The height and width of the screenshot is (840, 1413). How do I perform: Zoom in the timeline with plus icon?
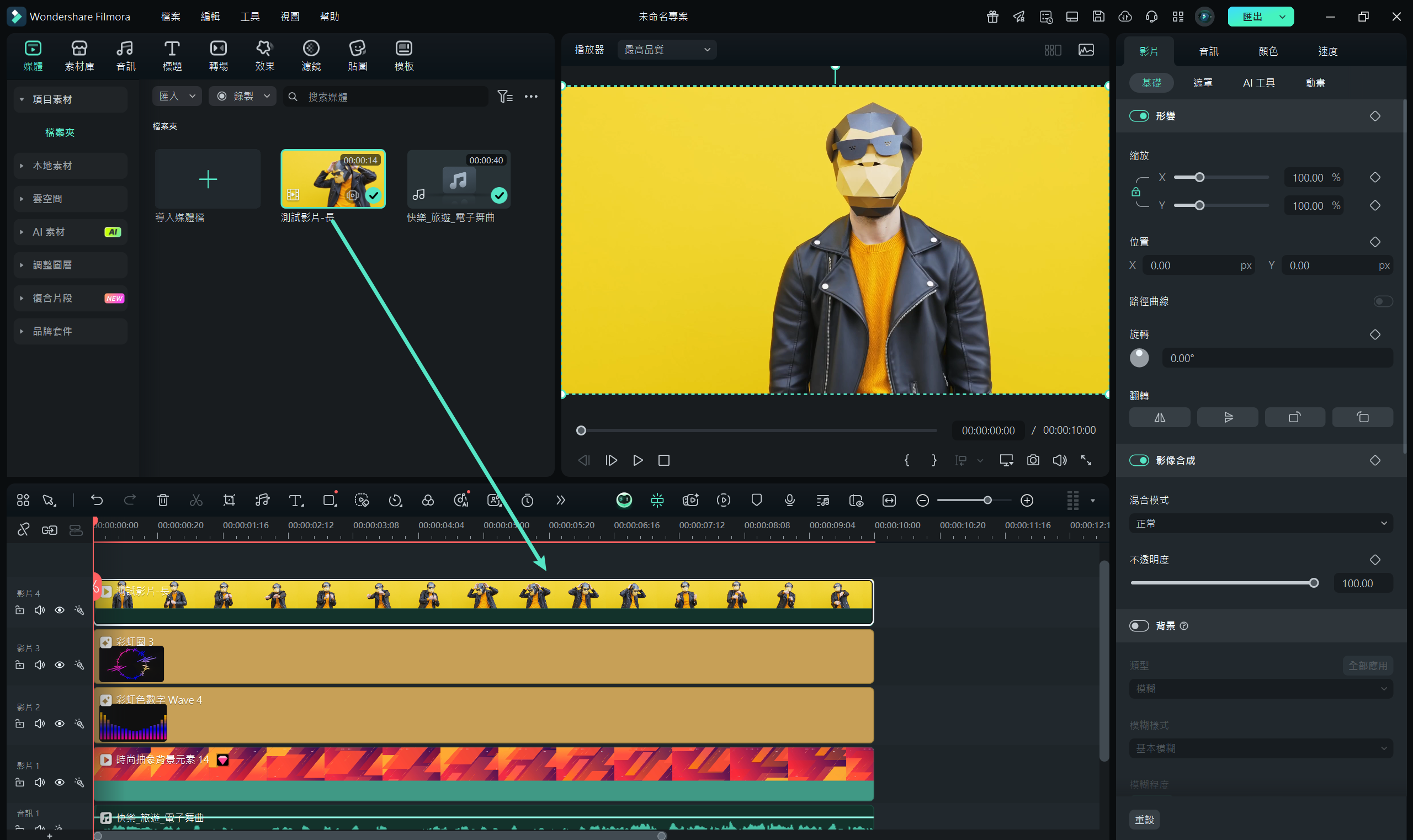[x=1027, y=501]
